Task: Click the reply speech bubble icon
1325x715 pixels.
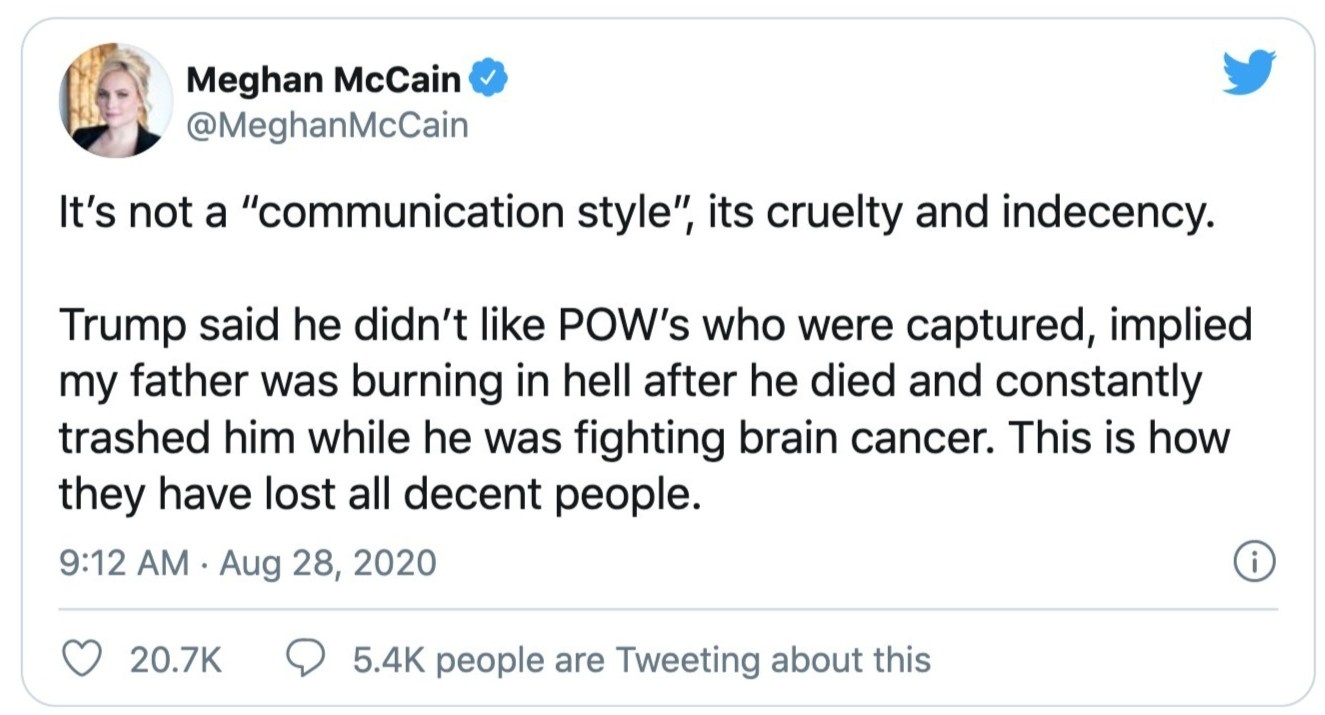Action: 309,658
